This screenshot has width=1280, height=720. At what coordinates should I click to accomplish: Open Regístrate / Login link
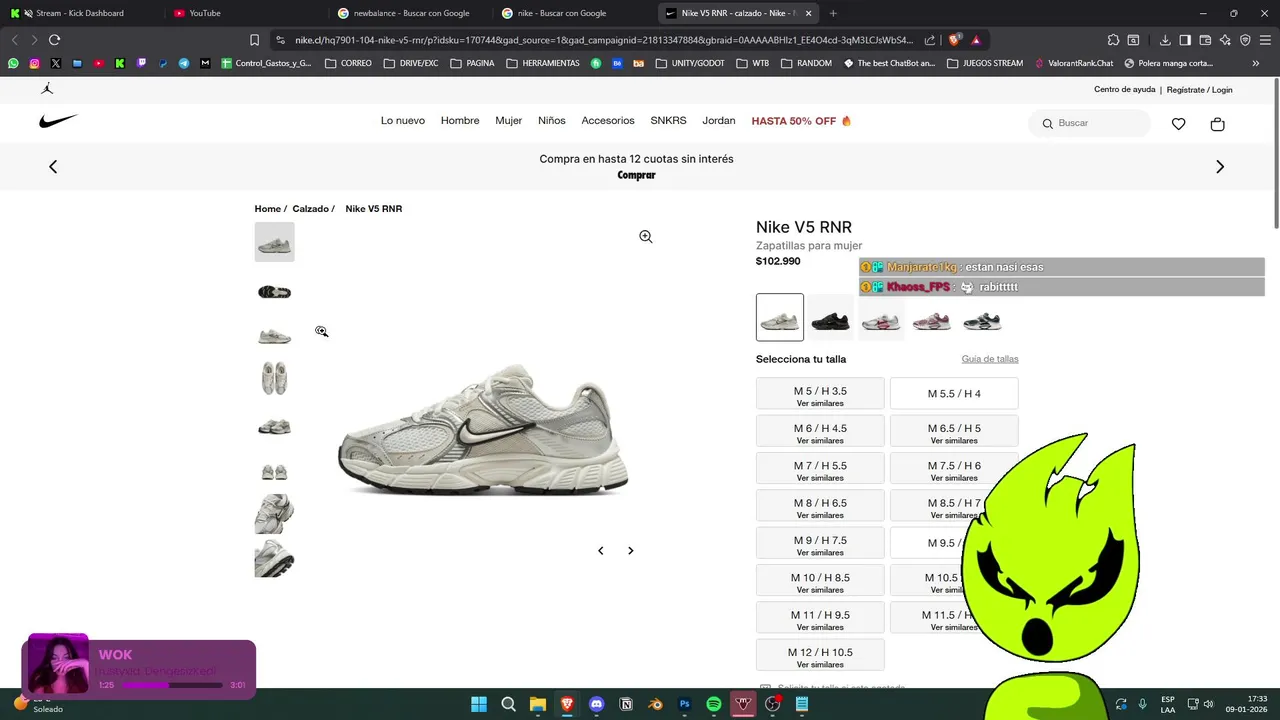(1199, 90)
